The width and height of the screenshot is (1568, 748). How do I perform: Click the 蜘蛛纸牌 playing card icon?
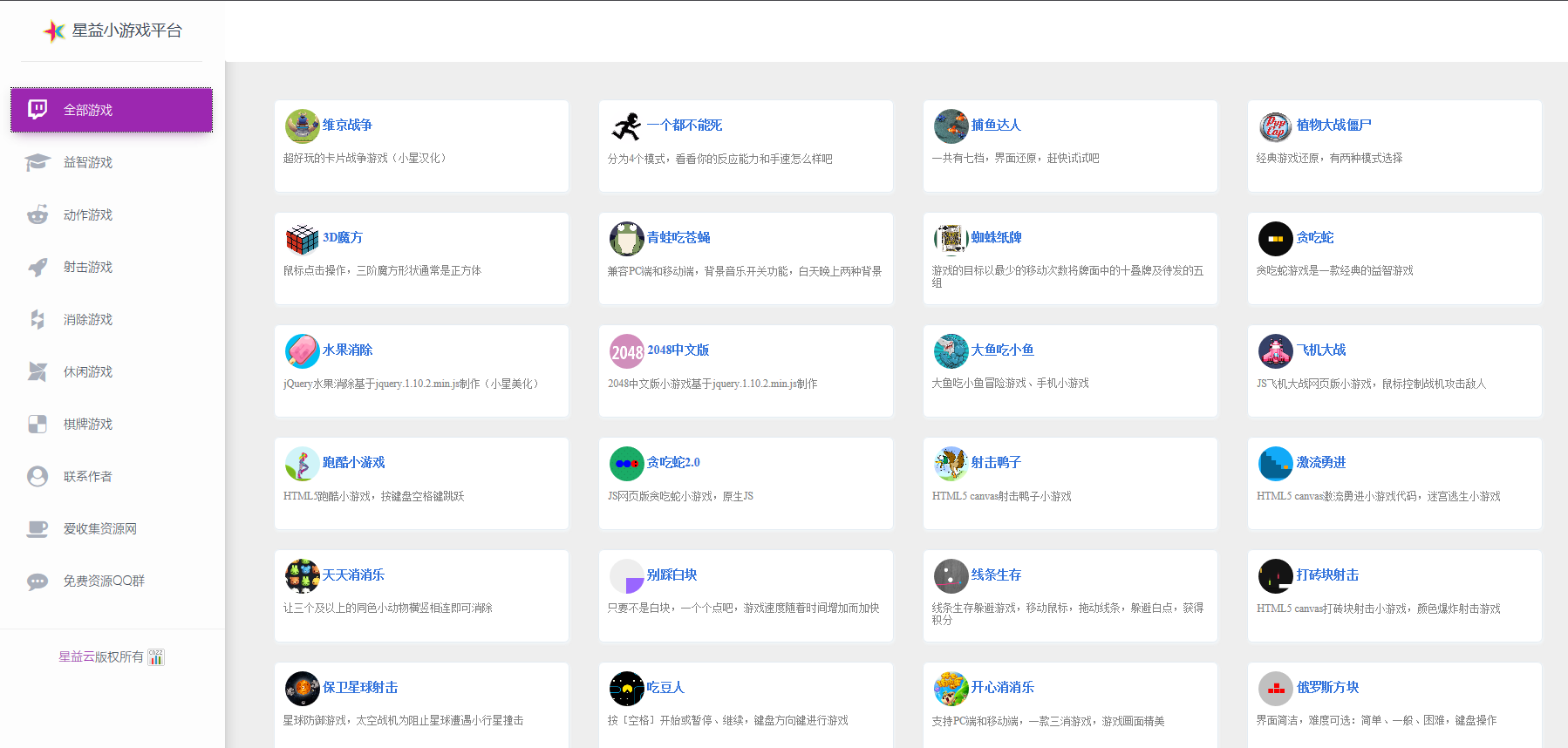[x=951, y=239]
